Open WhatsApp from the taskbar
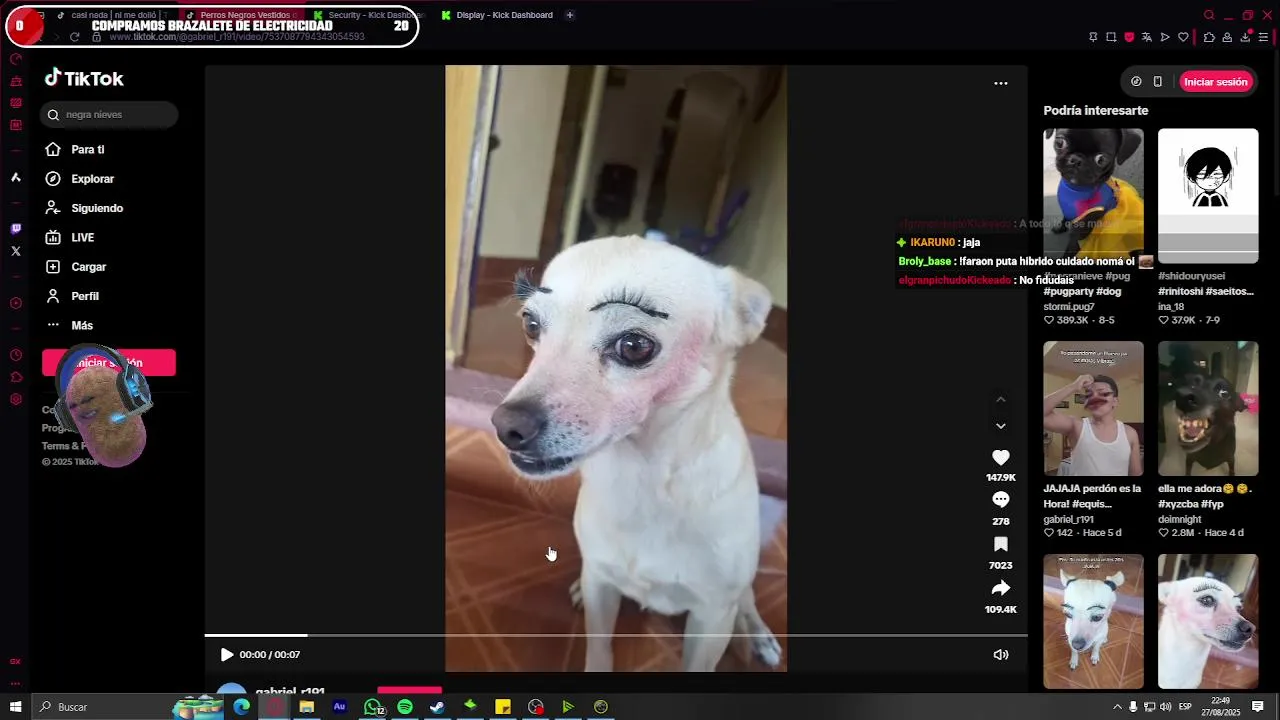The image size is (1280, 720). (x=373, y=707)
